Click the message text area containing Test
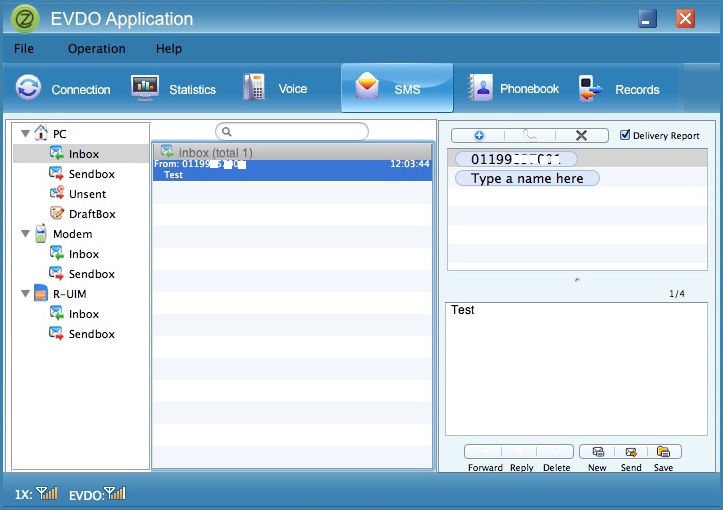This screenshot has height=510, width=723. tap(576, 368)
